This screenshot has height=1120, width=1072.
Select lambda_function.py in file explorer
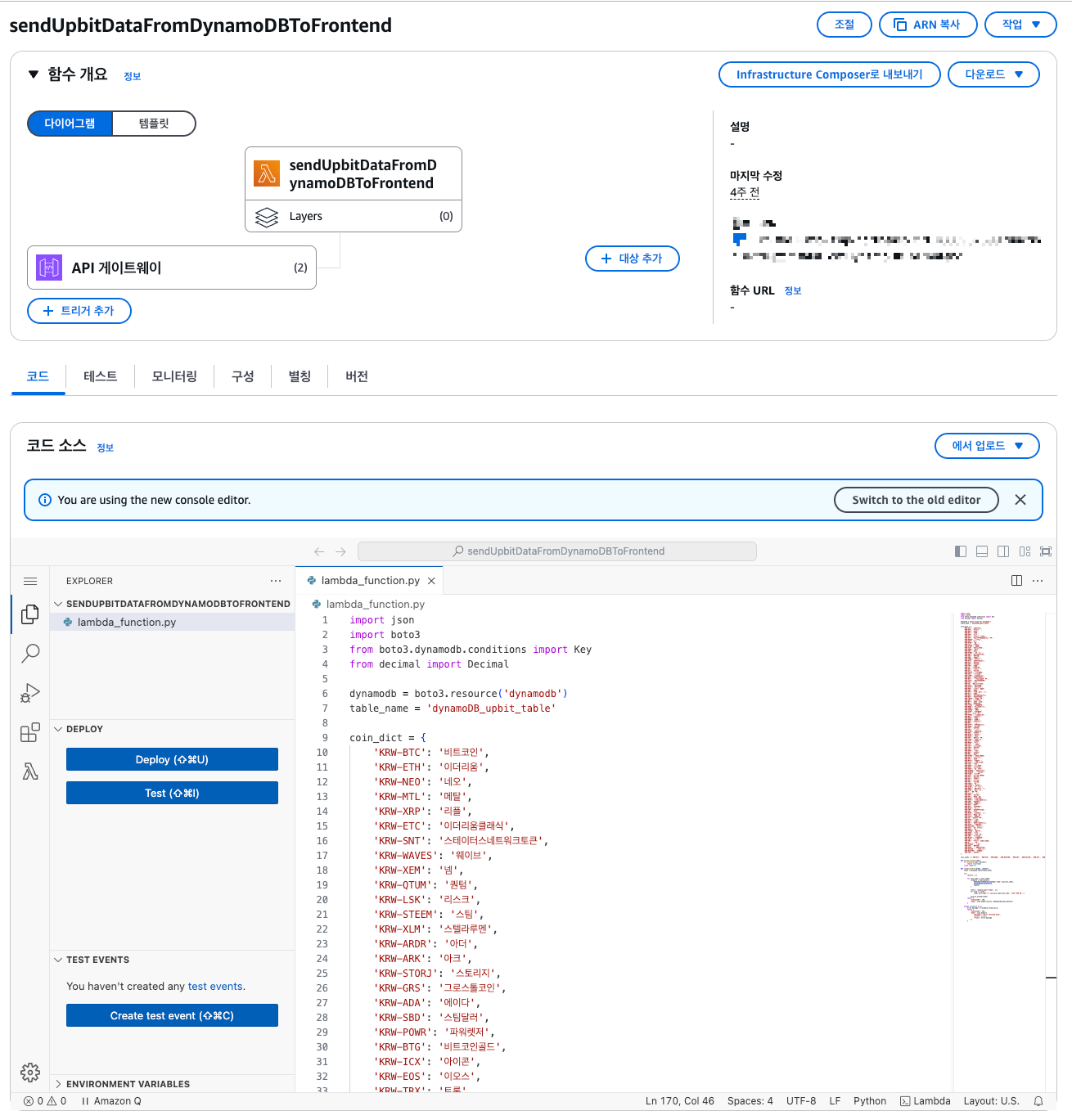point(173,623)
